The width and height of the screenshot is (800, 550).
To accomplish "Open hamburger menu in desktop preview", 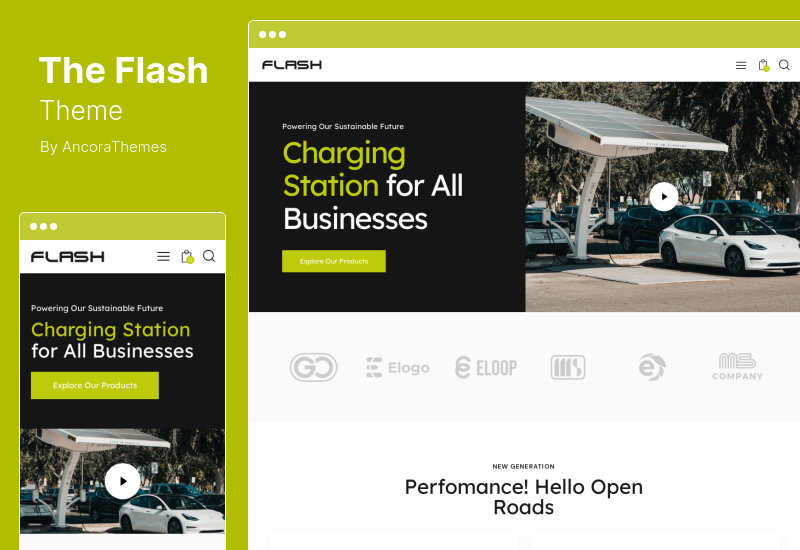I will pos(741,65).
